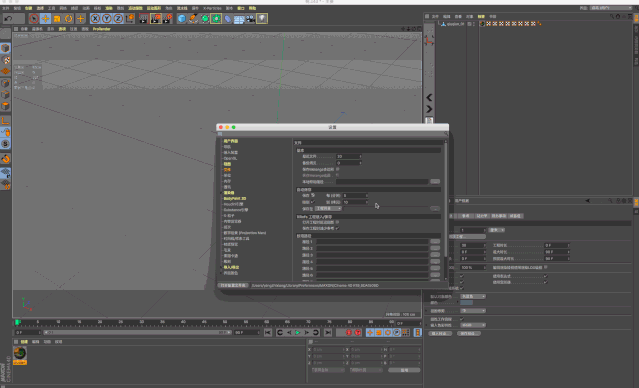Toggle the Y axis lock

(x=106, y=18)
